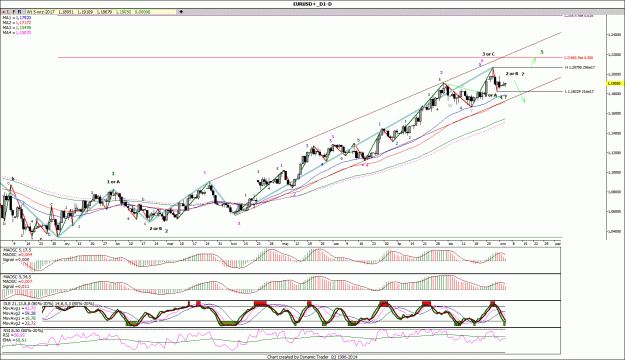The width and height of the screenshot is (625, 360).
Task: Click the Dynamic Trader copyright footer text
Action: 312,357
